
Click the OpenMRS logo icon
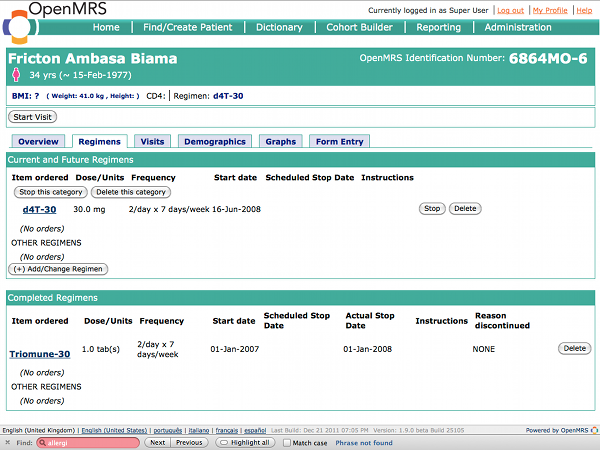coord(18,27)
